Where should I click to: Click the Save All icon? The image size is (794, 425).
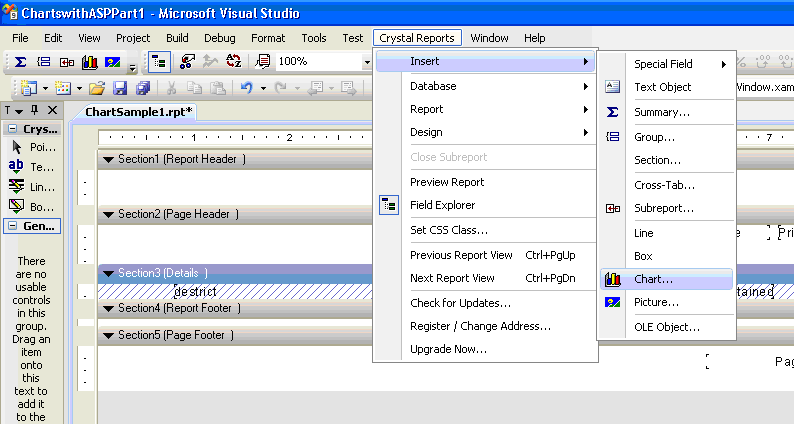point(143,88)
